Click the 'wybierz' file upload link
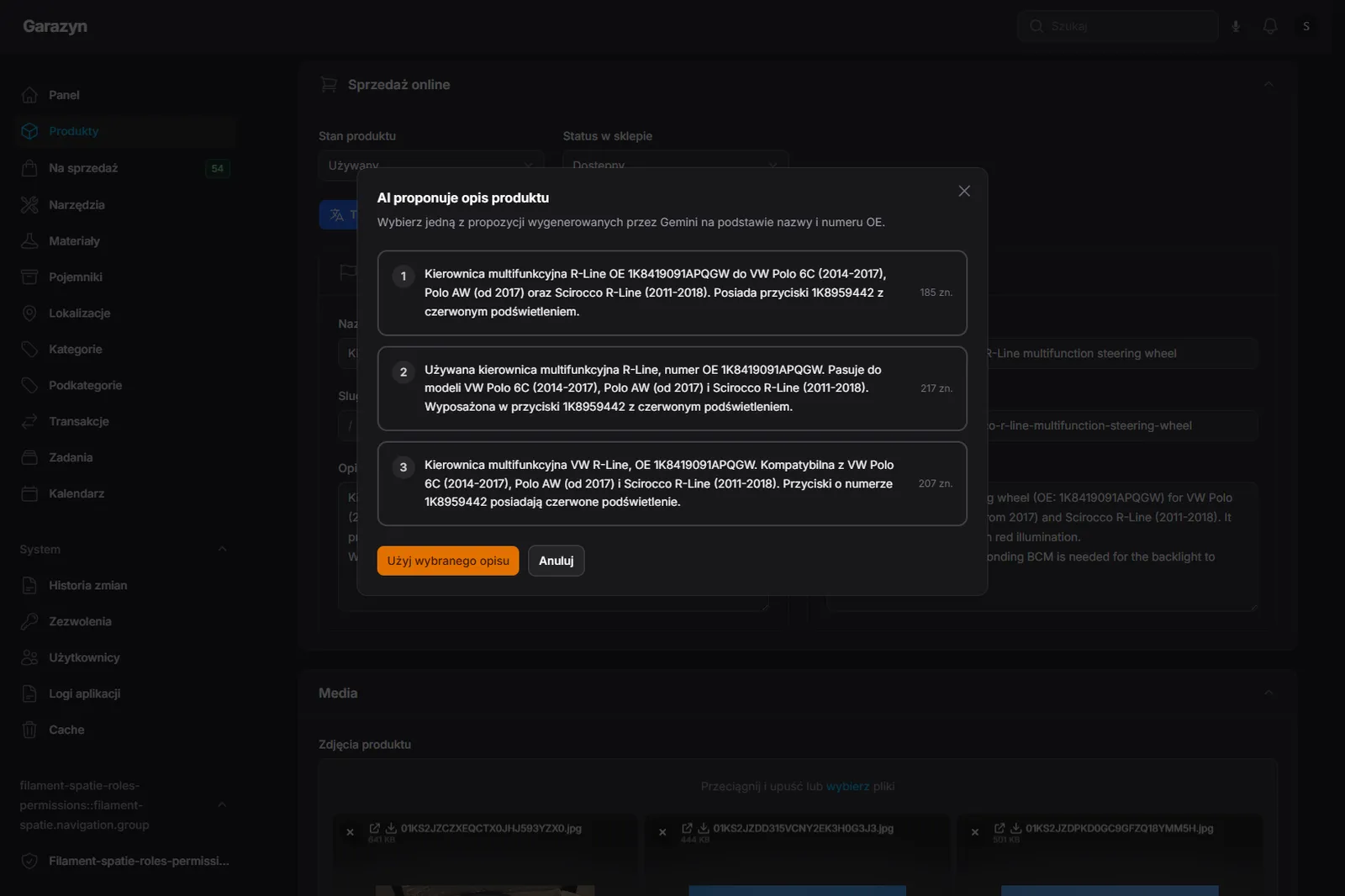The height and width of the screenshot is (896, 1345). [847, 787]
